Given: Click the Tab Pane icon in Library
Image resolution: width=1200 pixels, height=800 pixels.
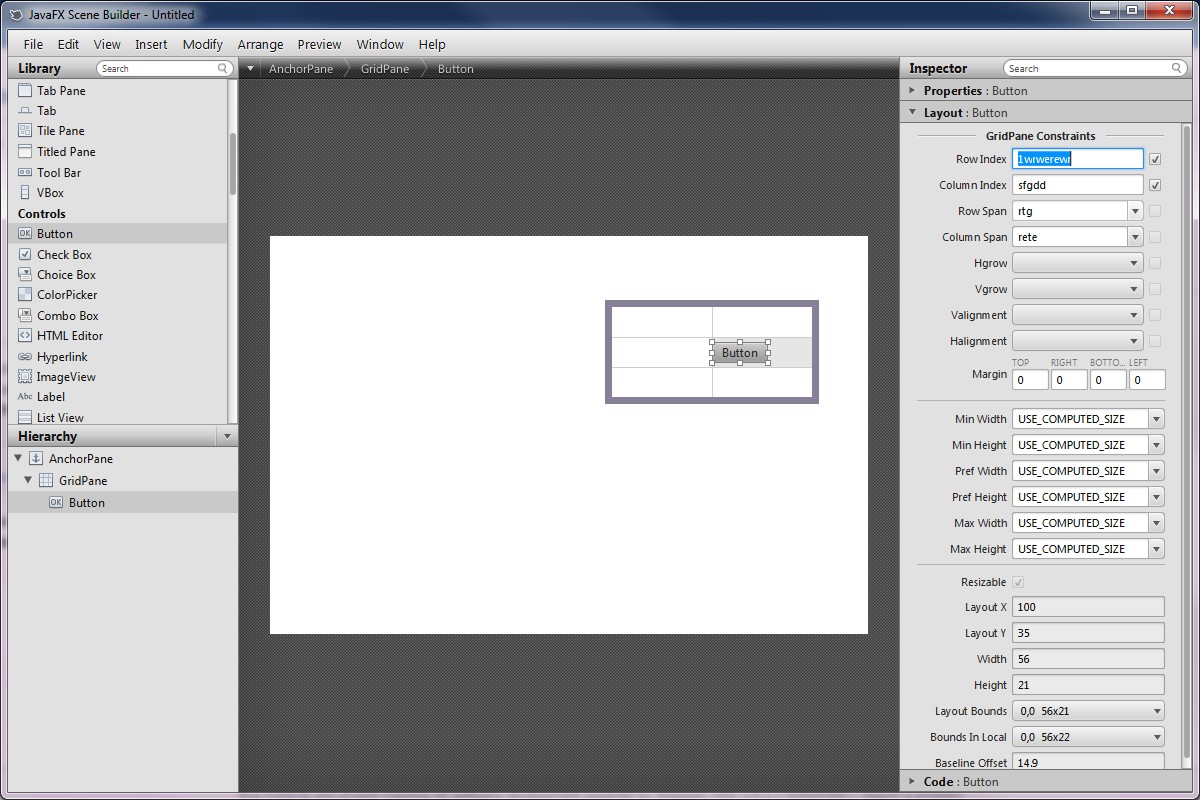Looking at the screenshot, I should [x=25, y=90].
